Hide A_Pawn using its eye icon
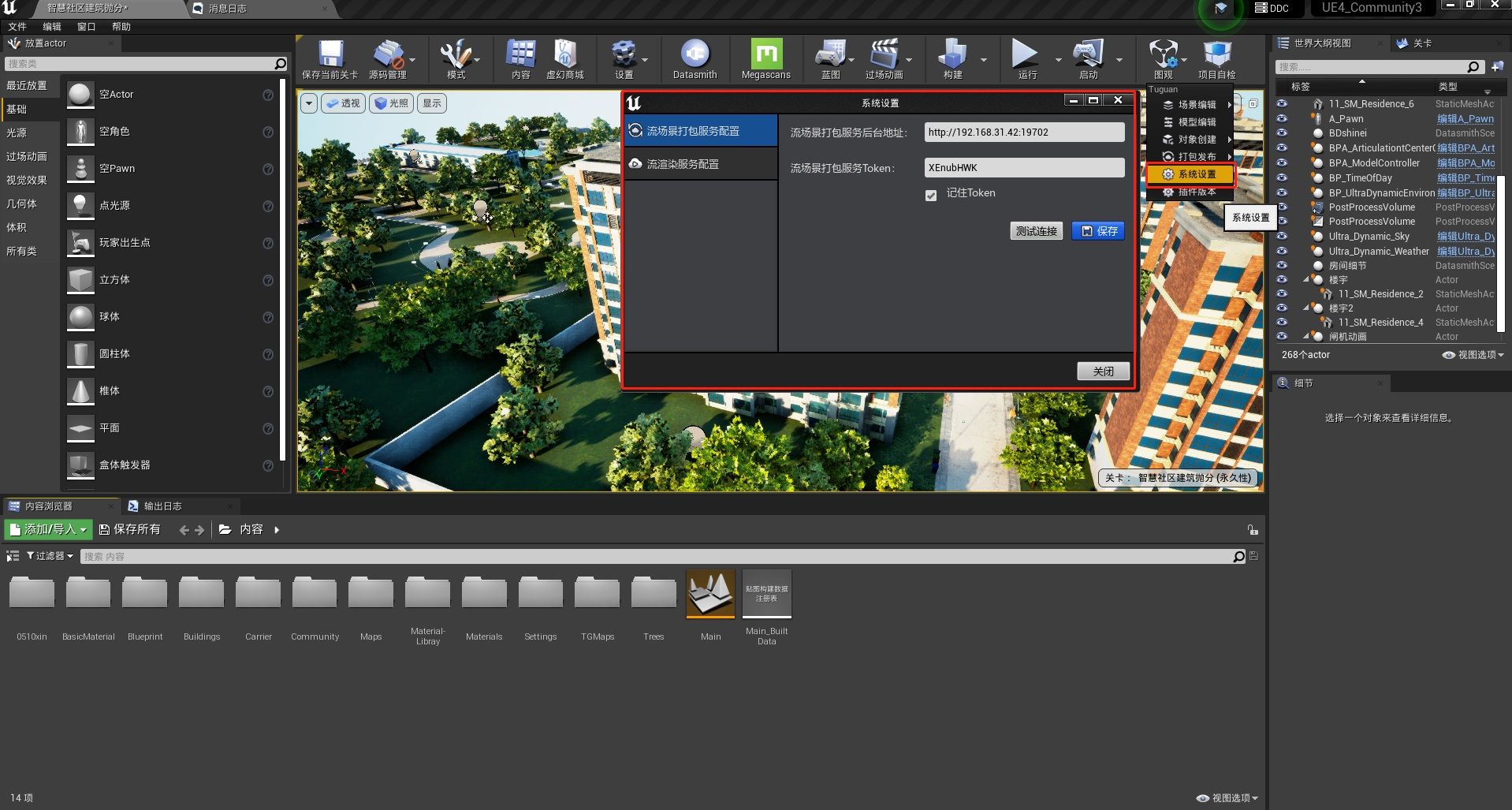Screen dimensions: 1512x810 [1283, 118]
